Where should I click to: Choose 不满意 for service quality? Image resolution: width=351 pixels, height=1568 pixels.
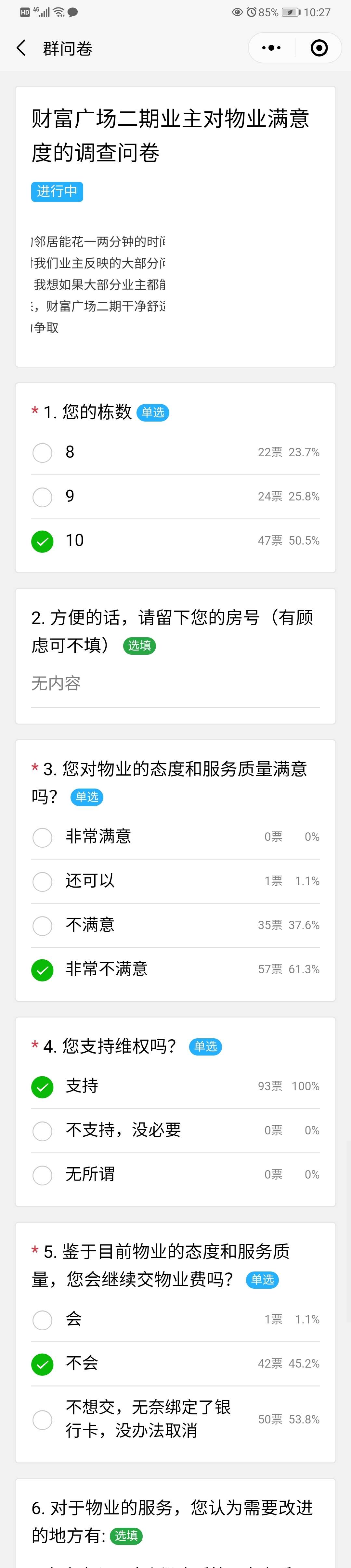(x=175, y=925)
